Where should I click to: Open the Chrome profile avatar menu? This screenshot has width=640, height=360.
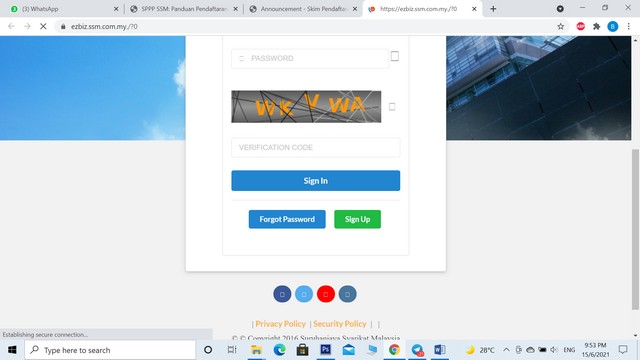click(x=613, y=27)
